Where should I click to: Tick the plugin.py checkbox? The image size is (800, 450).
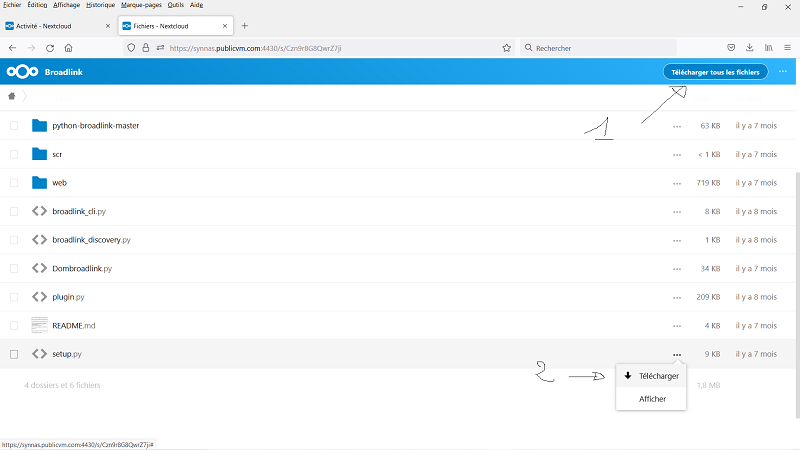14,297
